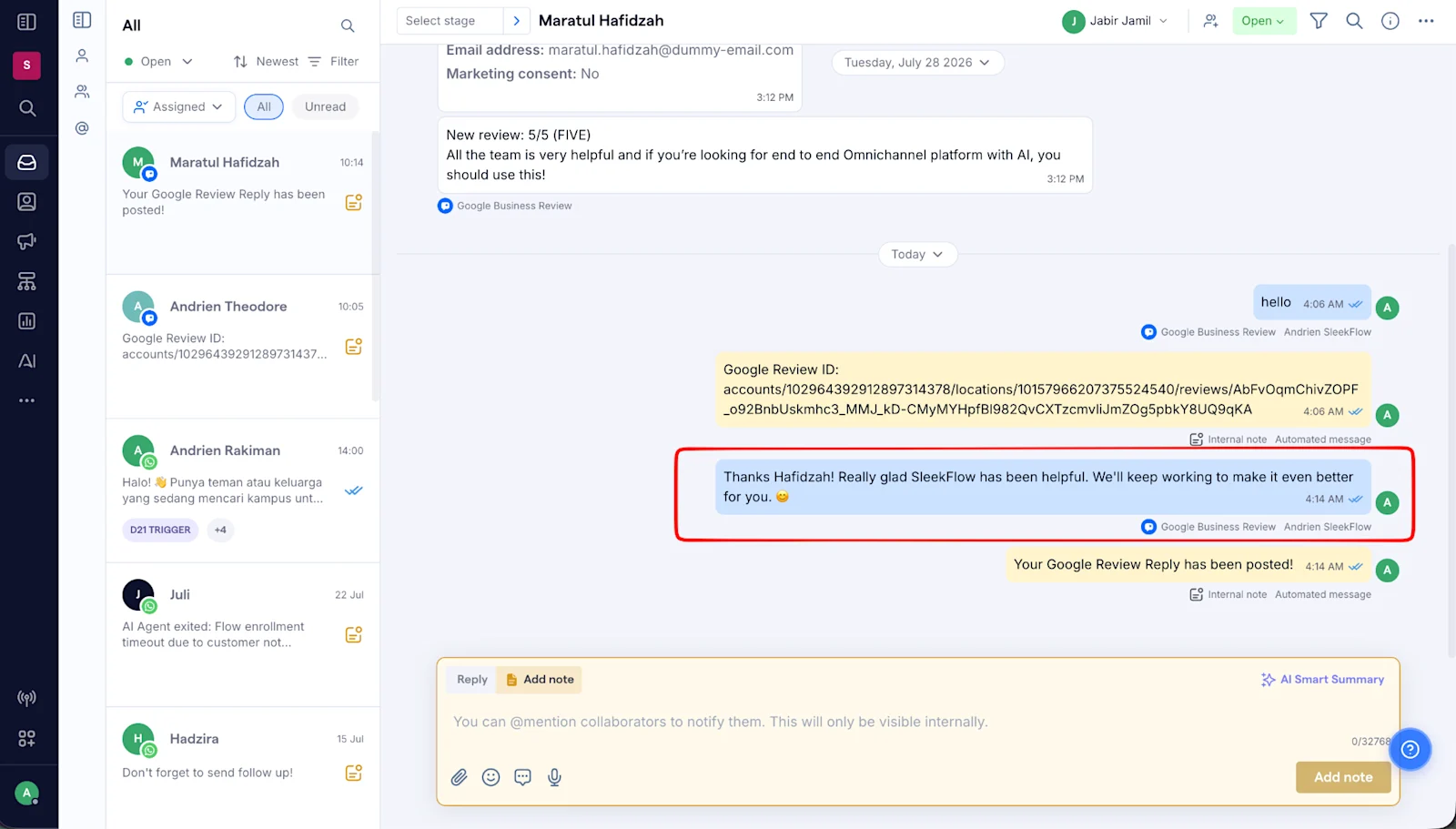1456x829 pixels.
Task: Click the blue help question-mark button
Action: pos(1410,749)
